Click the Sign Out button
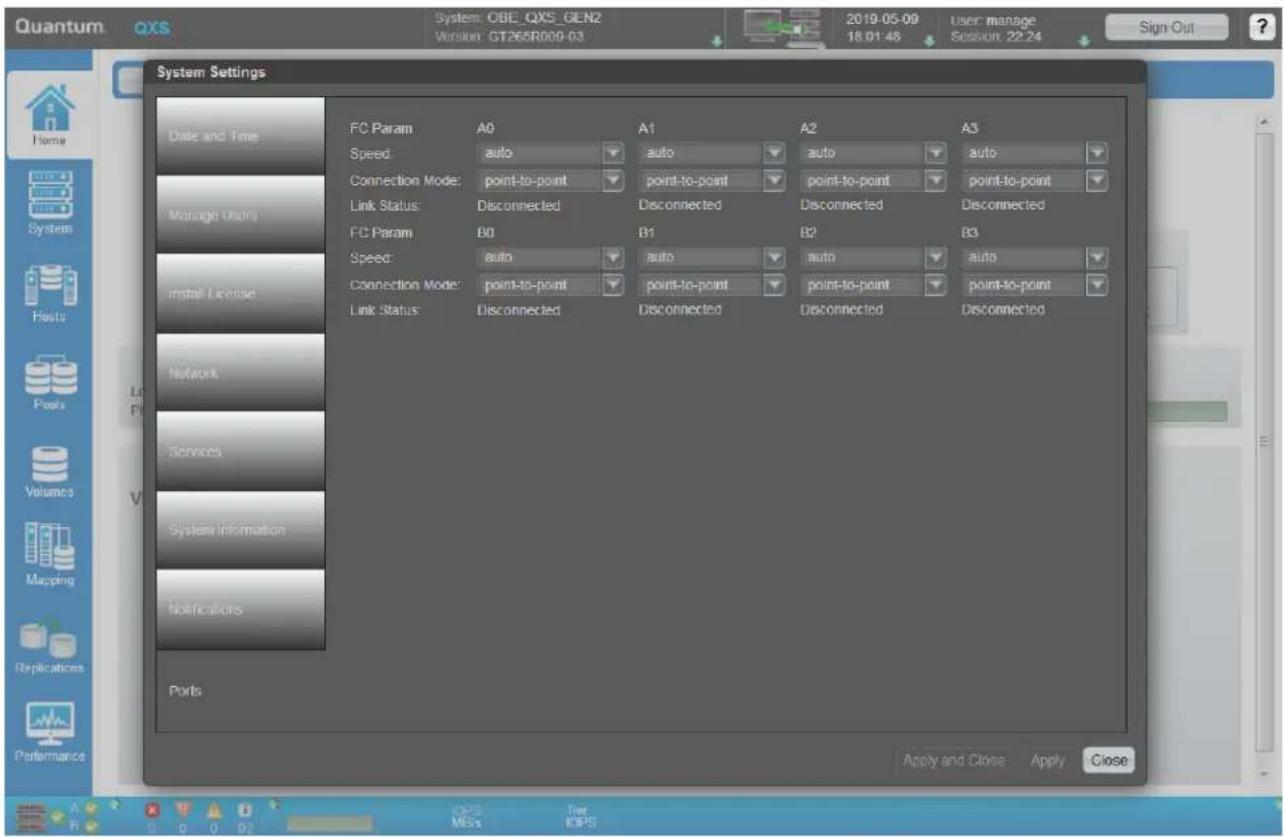 [x=1166, y=28]
